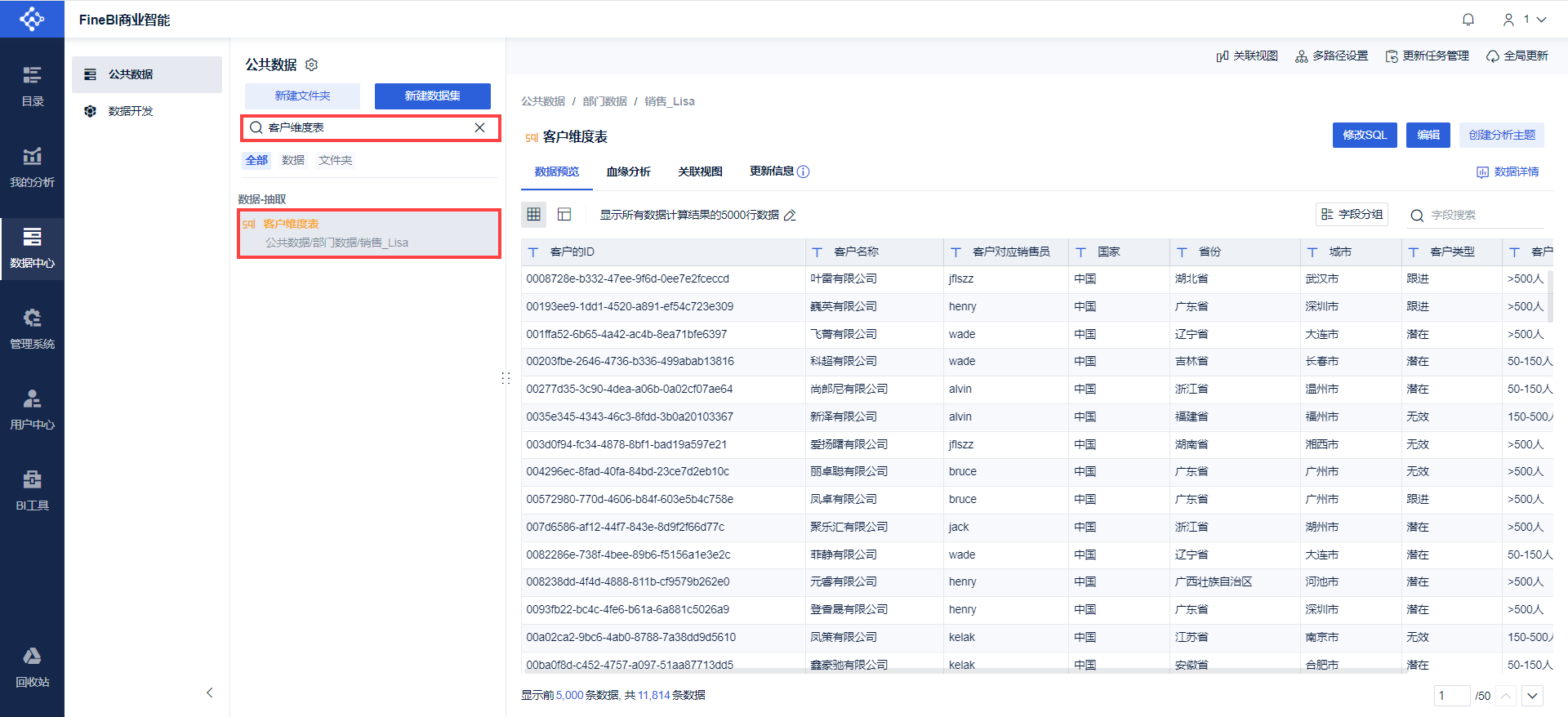The image size is (1568, 717).
Task: Select 公共数据 in the left menu
Action: tap(147, 74)
